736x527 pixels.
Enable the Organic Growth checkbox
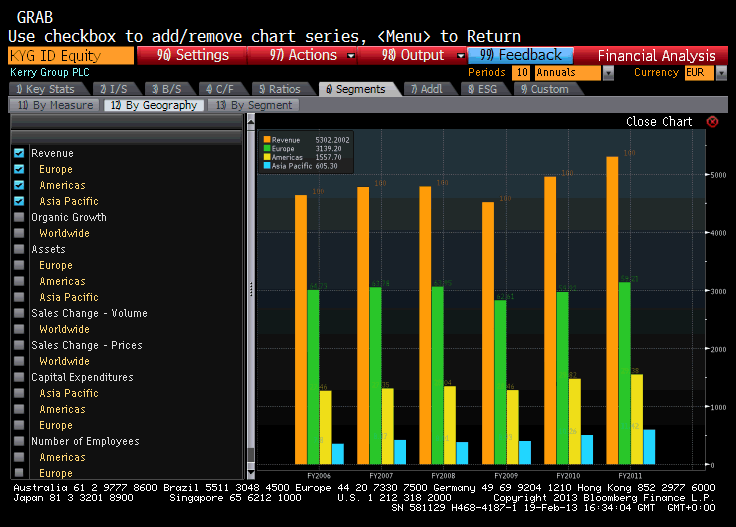pyautogui.click(x=19, y=217)
